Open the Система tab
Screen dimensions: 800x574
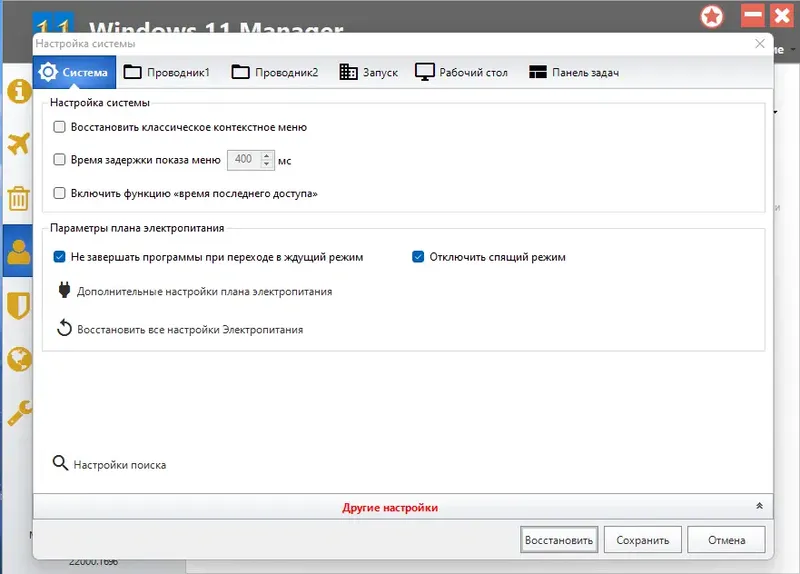click(74, 72)
